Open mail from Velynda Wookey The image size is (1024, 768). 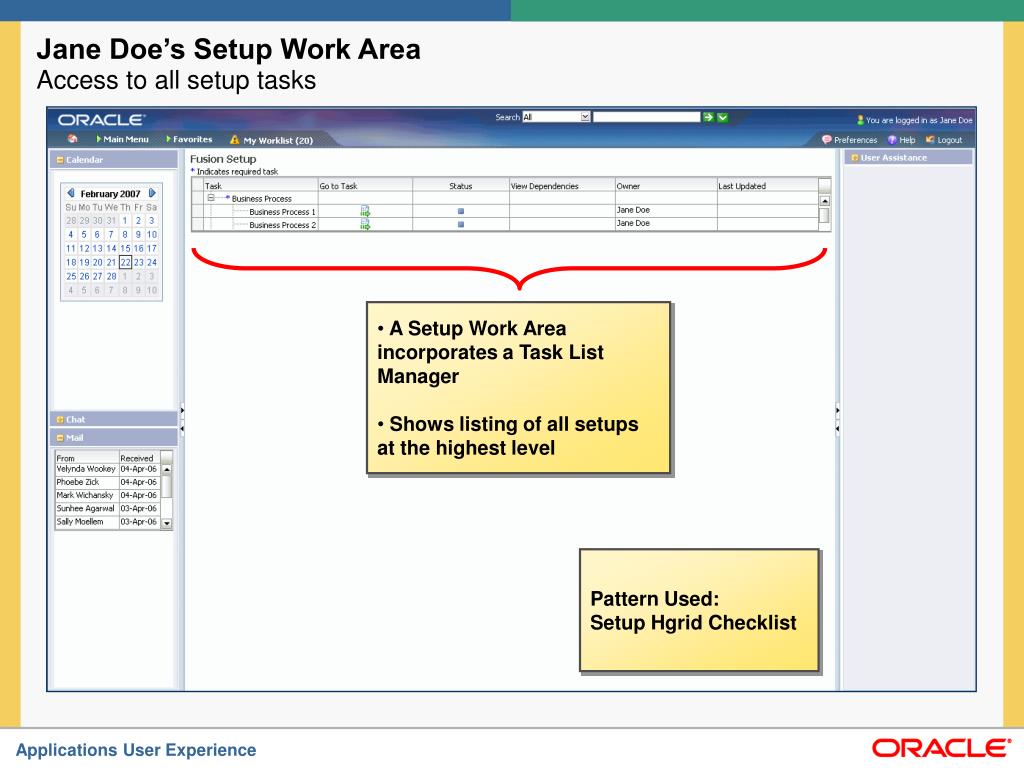coord(108,469)
